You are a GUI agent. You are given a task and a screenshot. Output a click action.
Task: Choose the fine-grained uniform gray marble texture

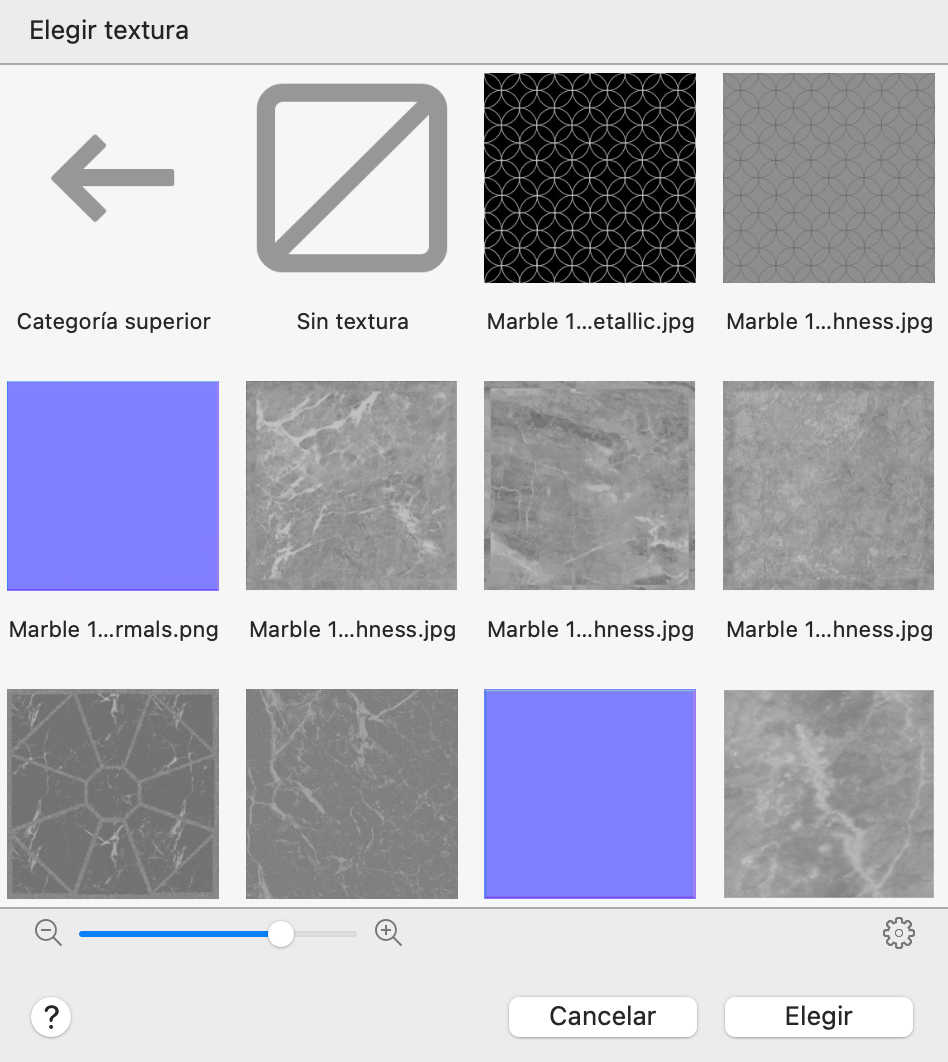(x=828, y=485)
